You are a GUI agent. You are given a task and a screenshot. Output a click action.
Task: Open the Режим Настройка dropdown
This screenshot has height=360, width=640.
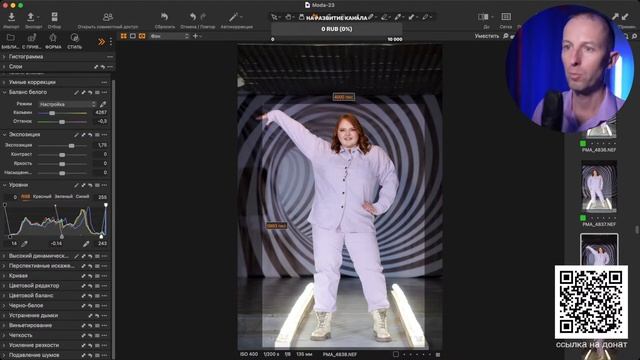(x=67, y=104)
